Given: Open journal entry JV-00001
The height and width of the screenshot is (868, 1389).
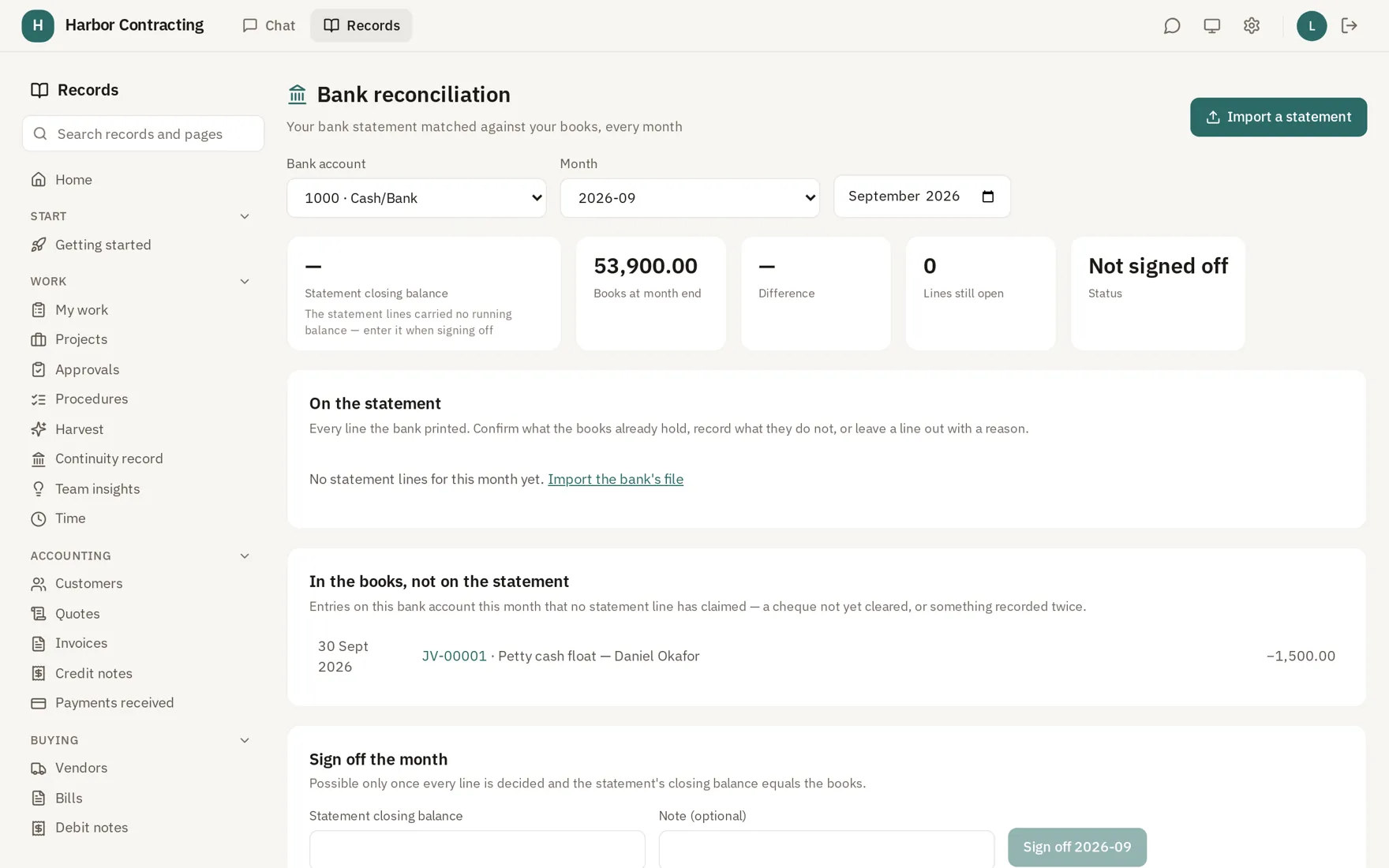Looking at the screenshot, I should [x=455, y=657].
